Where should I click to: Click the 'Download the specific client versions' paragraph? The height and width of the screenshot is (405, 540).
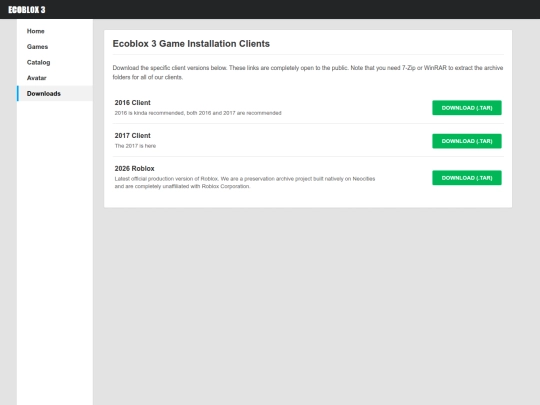point(308,72)
